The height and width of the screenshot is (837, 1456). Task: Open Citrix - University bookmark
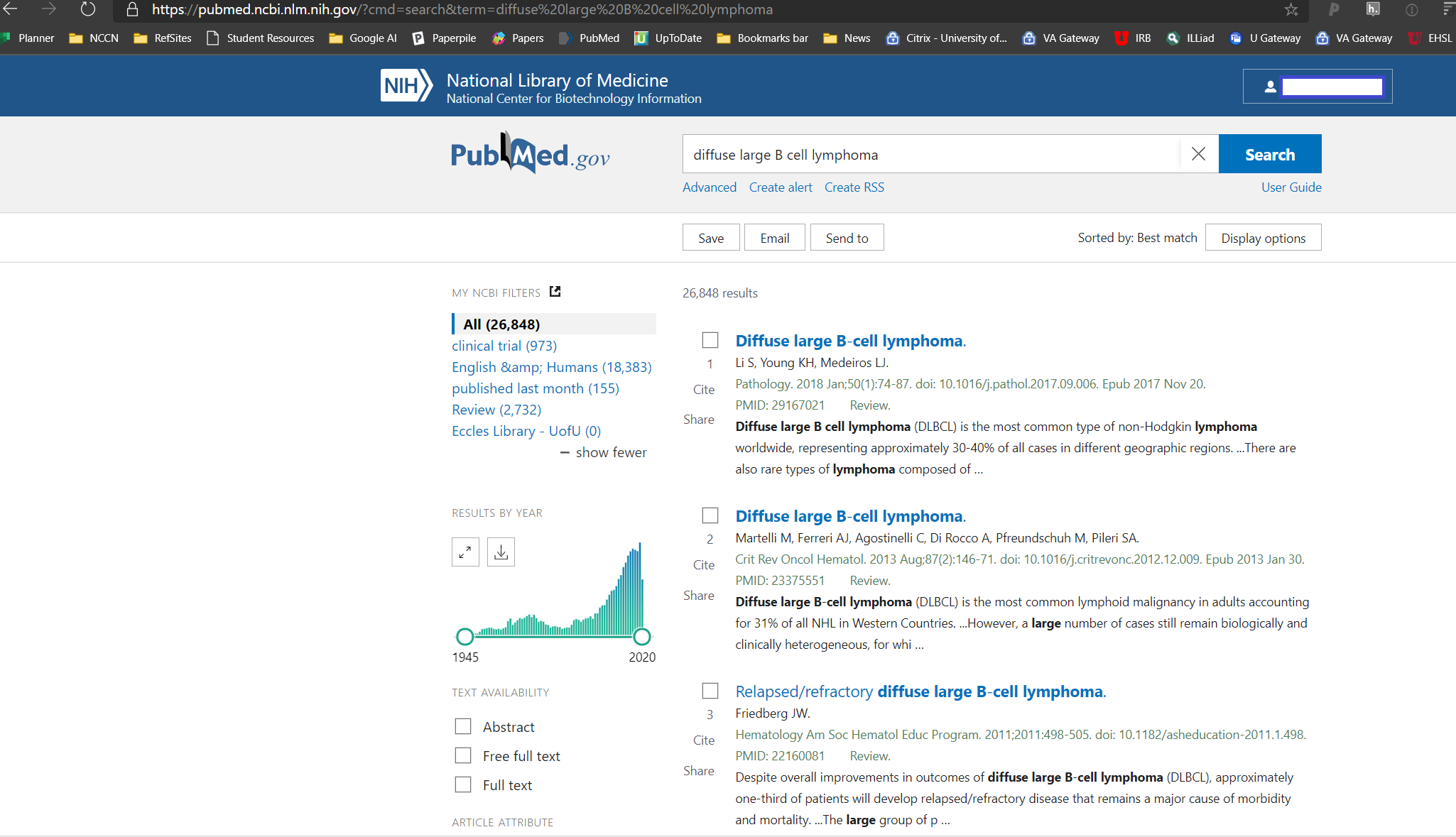pyautogui.click(x=947, y=38)
